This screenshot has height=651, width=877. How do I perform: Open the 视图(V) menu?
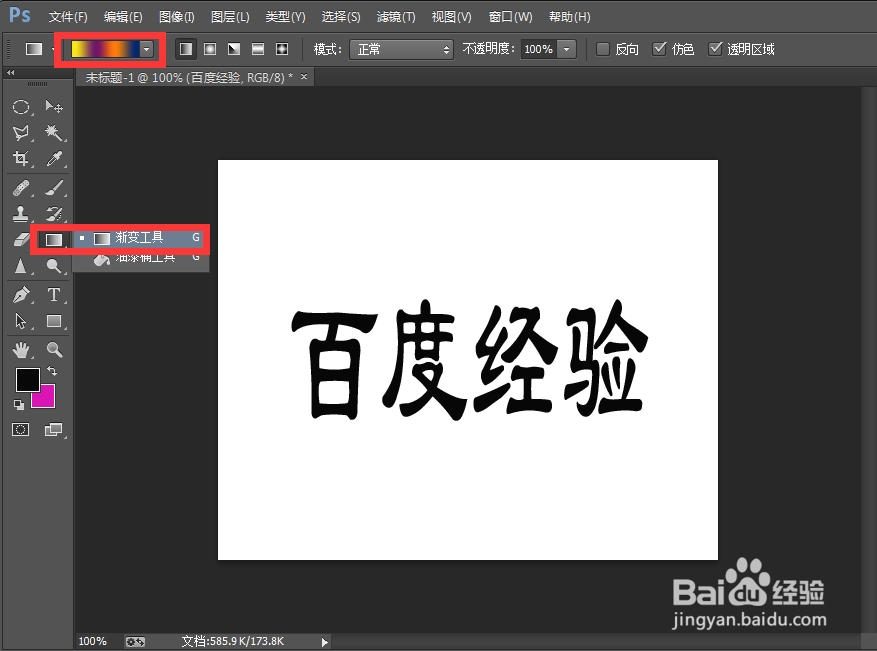(x=451, y=17)
